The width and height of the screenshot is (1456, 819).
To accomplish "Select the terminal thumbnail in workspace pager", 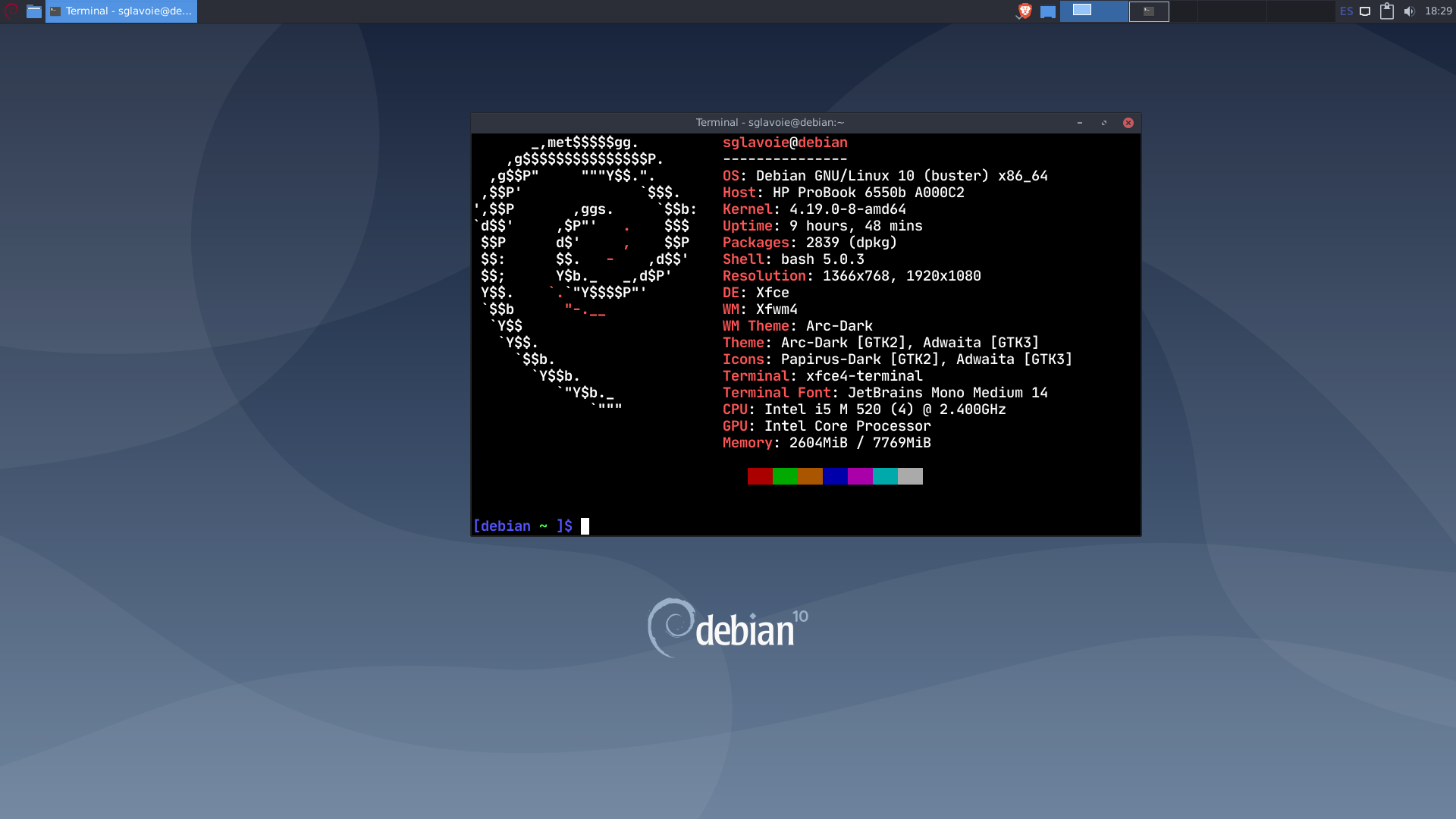I will [1149, 11].
